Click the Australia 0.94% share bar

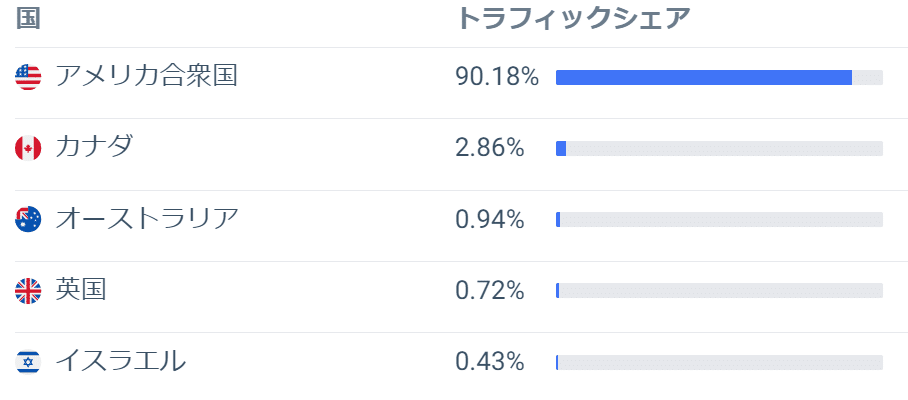click(x=719, y=220)
